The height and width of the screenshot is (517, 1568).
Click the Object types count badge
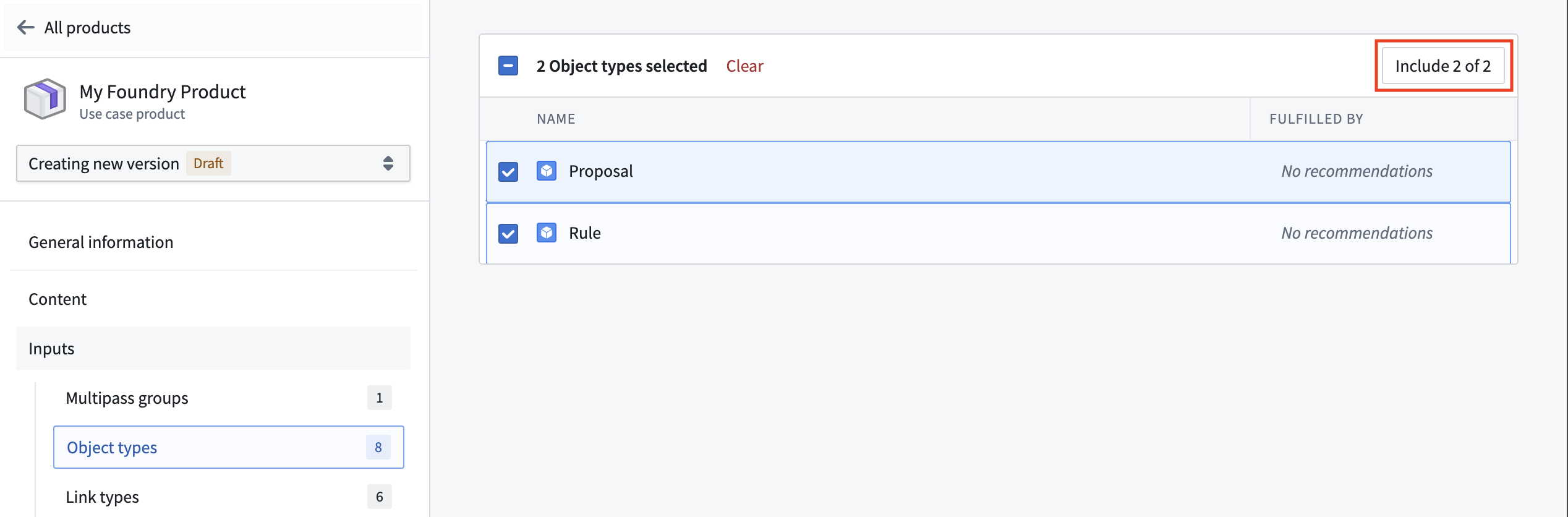tap(378, 447)
